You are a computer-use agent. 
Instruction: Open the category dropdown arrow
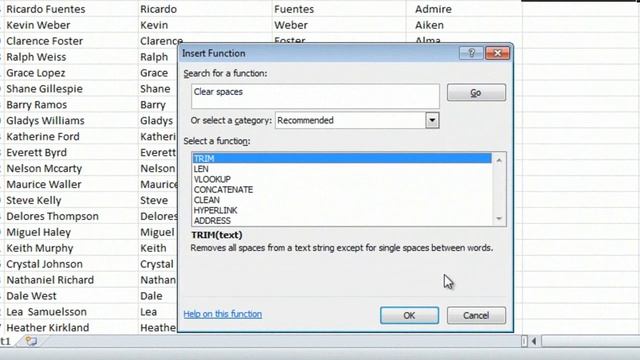click(x=432, y=120)
